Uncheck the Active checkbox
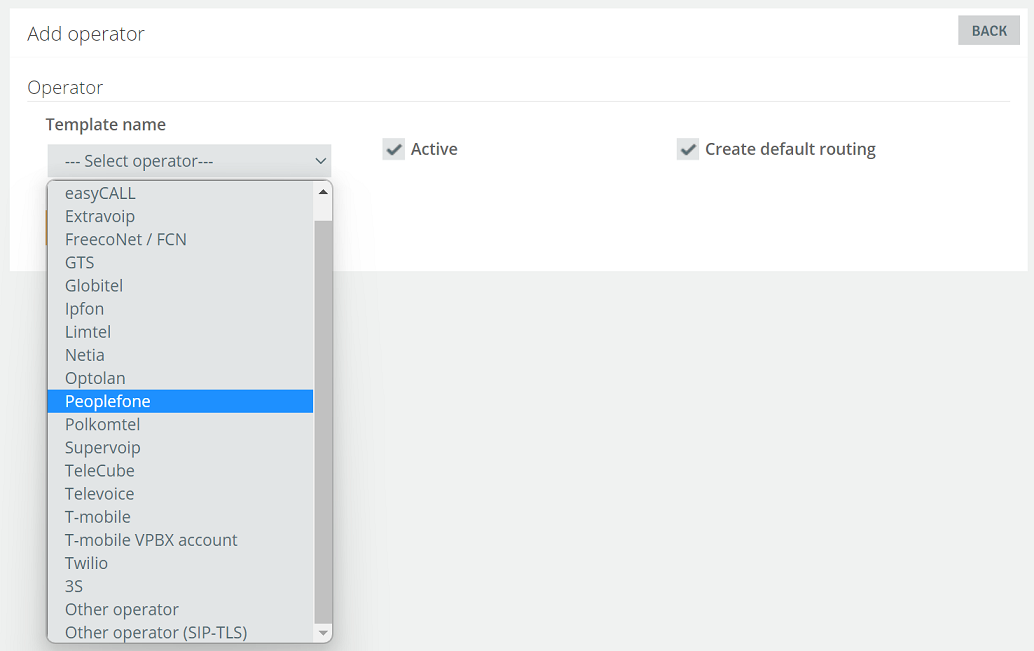Viewport: 1034px width, 651px height. coord(394,149)
